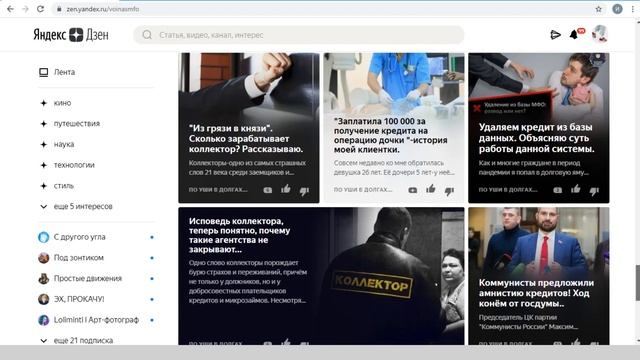Open Chrome three-dot menu

633,9
